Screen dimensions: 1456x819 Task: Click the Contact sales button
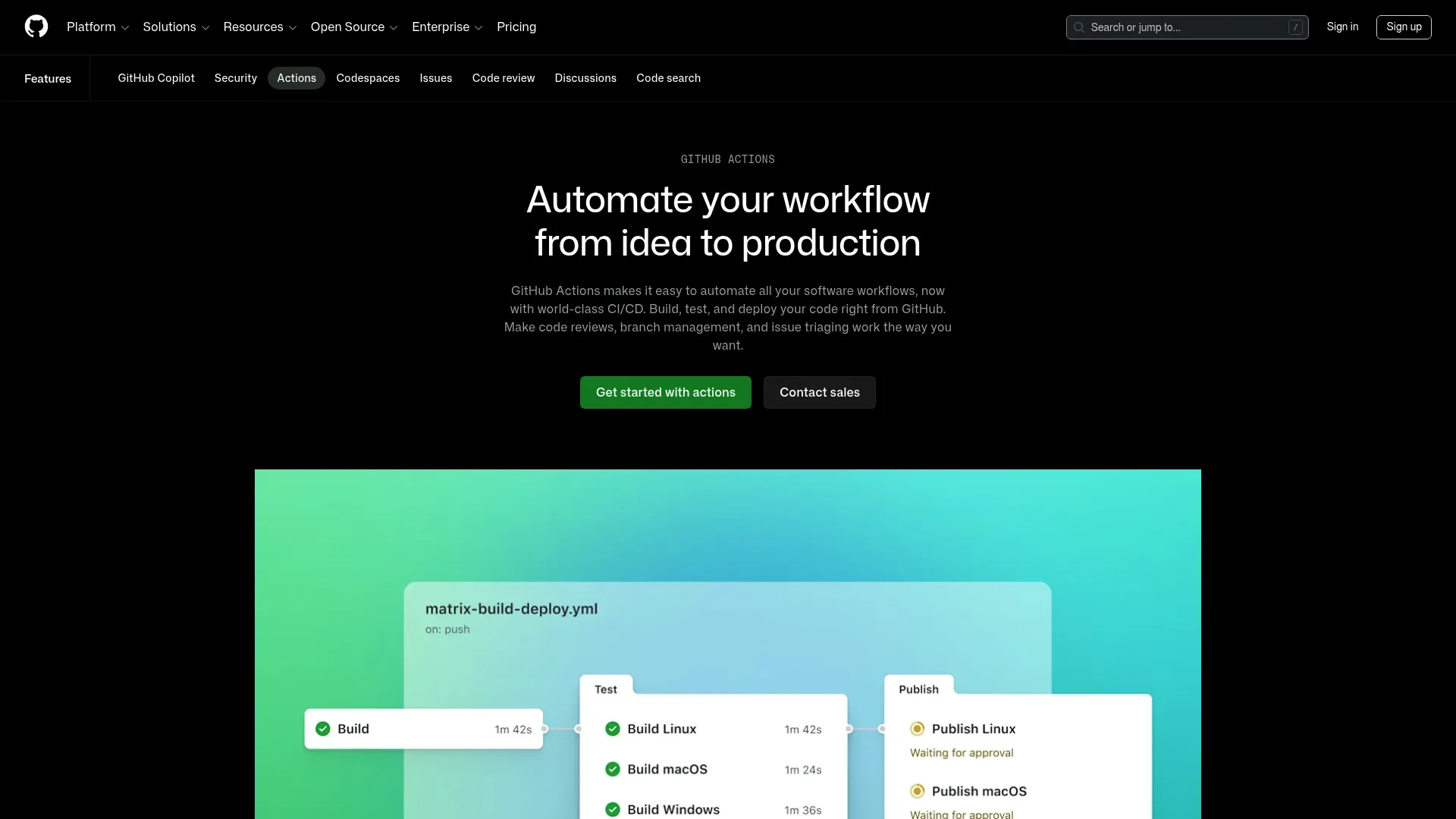click(x=820, y=393)
